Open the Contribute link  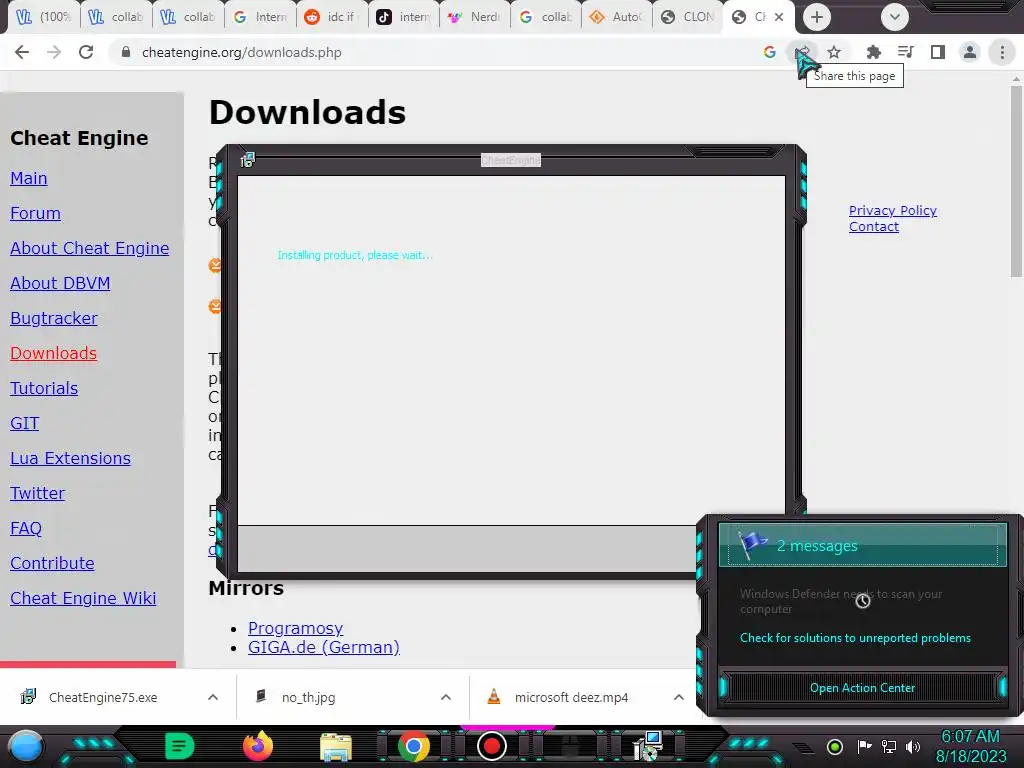click(52, 563)
